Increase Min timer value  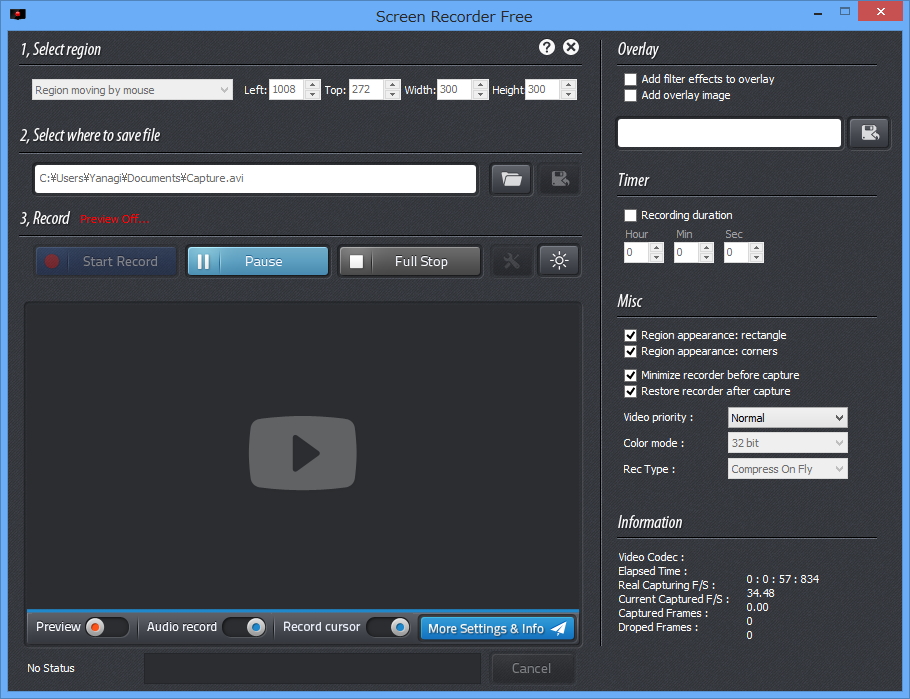point(706,248)
